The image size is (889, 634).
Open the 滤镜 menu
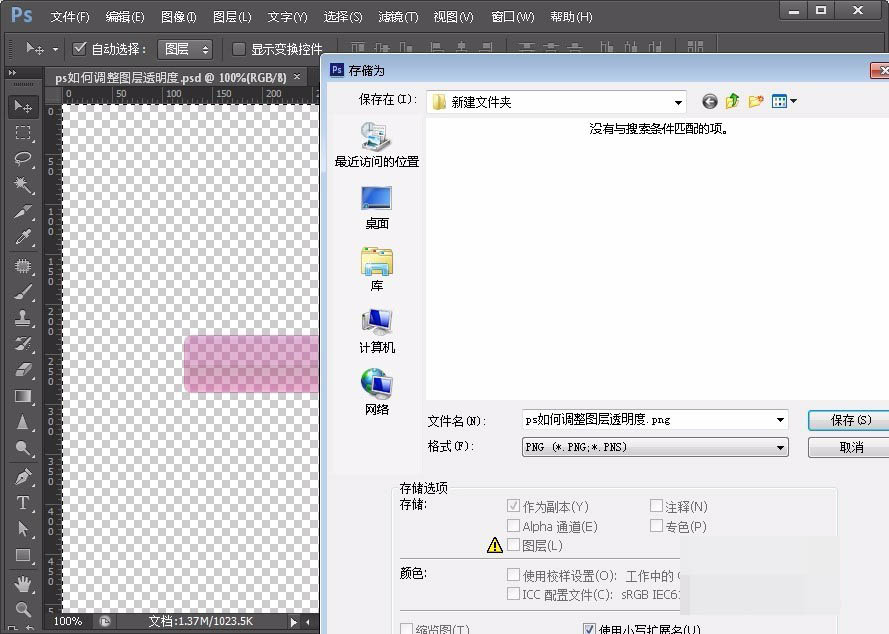point(397,17)
